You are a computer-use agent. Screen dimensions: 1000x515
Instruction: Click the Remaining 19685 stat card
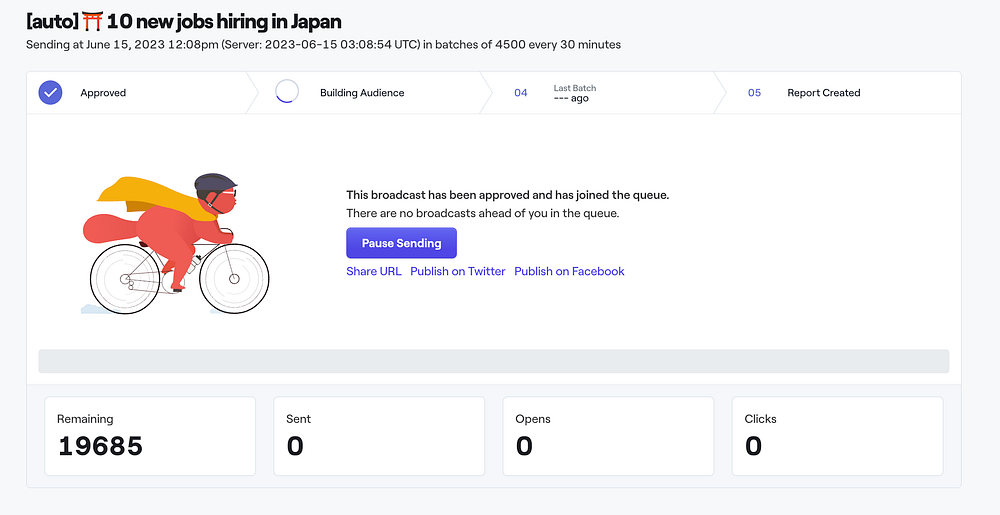click(x=150, y=436)
